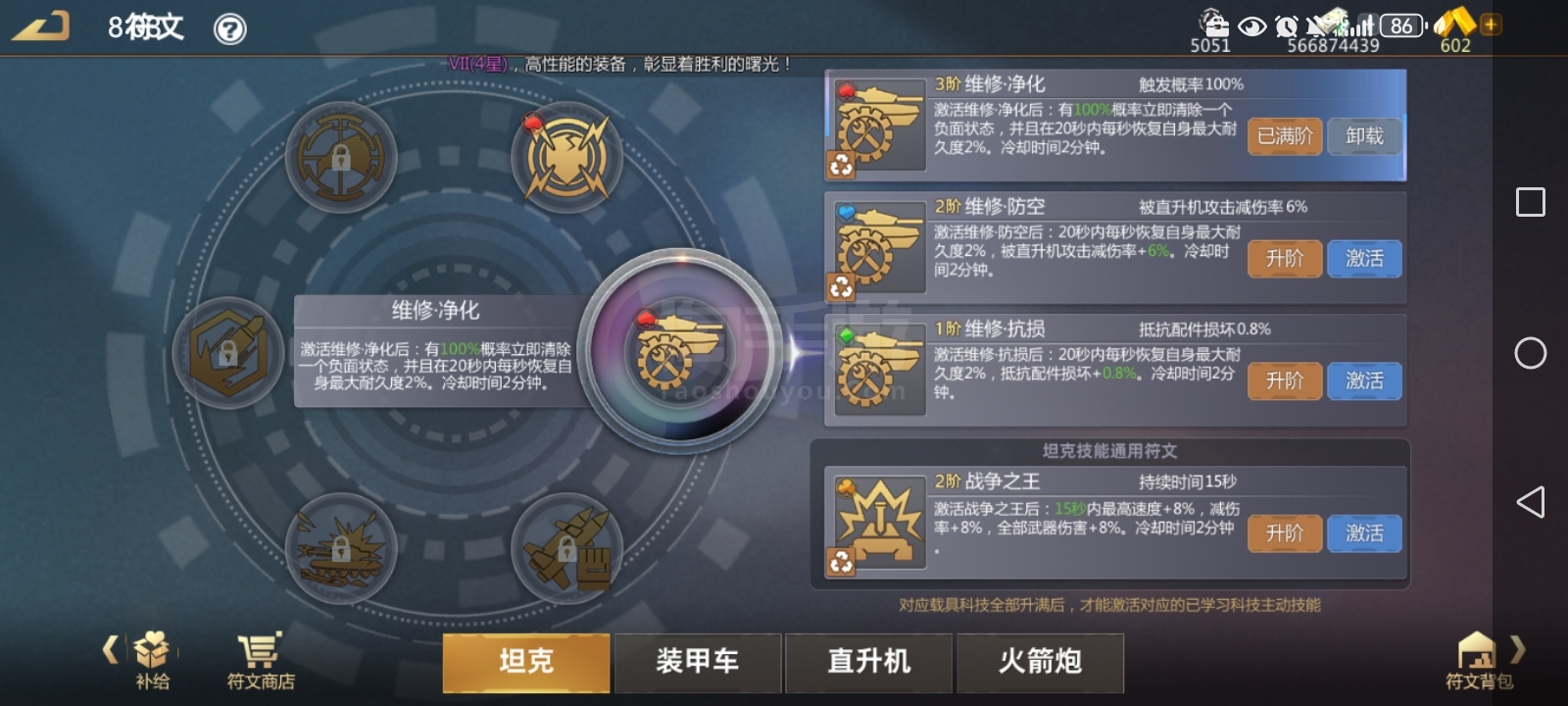
Task: Upgrade 维修·防空 with the 升阶 button
Action: pyautogui.click(x=1285, y=259)
